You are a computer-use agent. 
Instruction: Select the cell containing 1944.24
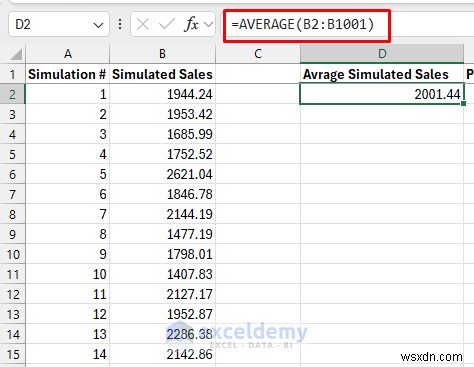(x=162, y=94)
